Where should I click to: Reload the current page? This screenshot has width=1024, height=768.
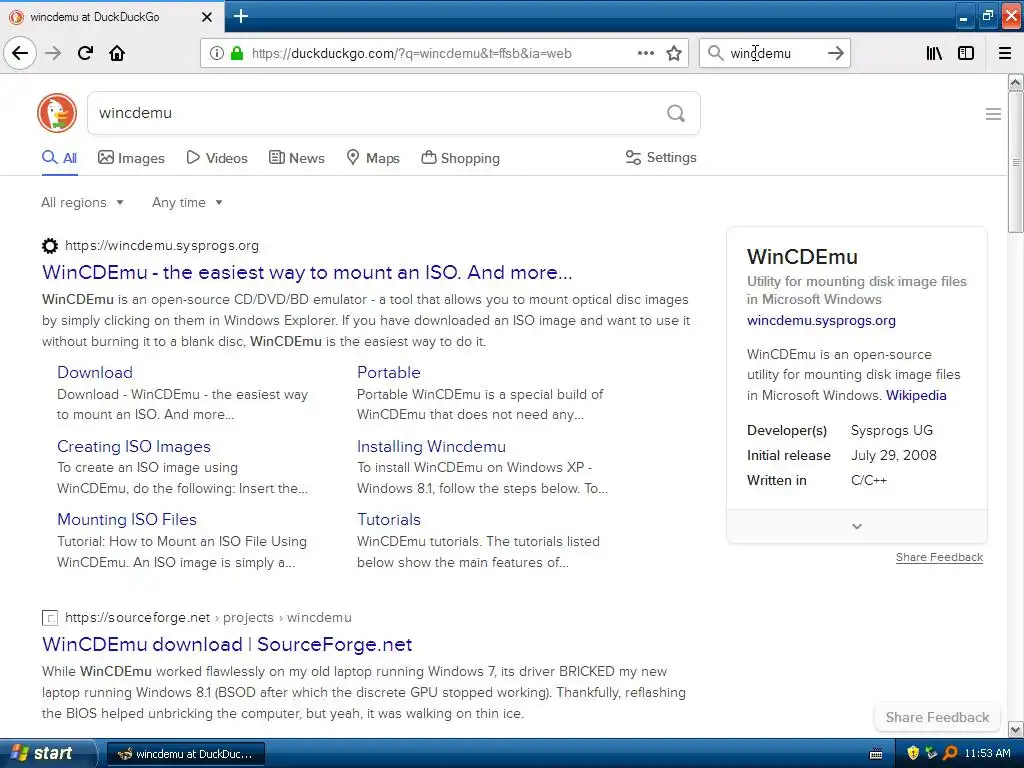(x=85, y=53)
